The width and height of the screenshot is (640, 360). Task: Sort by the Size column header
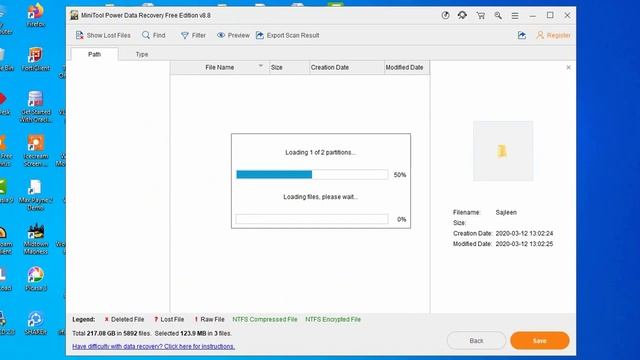pos(289,67)
